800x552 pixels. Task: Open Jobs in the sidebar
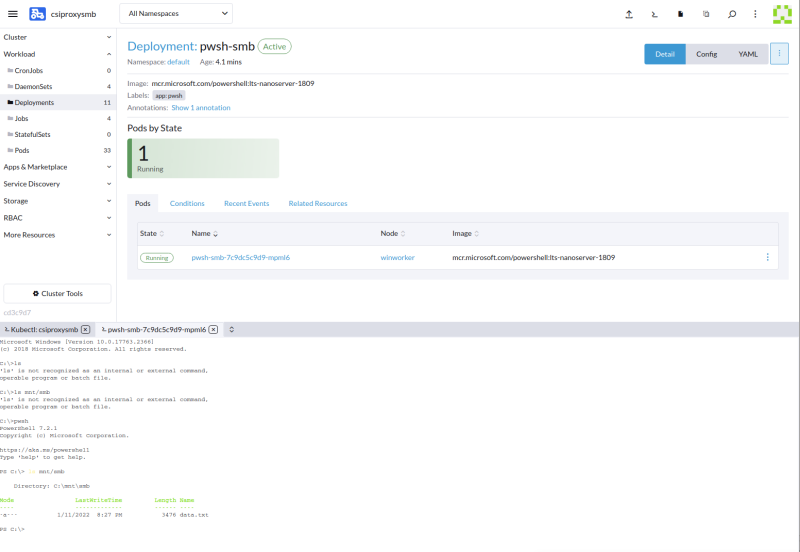click(21, 118)
